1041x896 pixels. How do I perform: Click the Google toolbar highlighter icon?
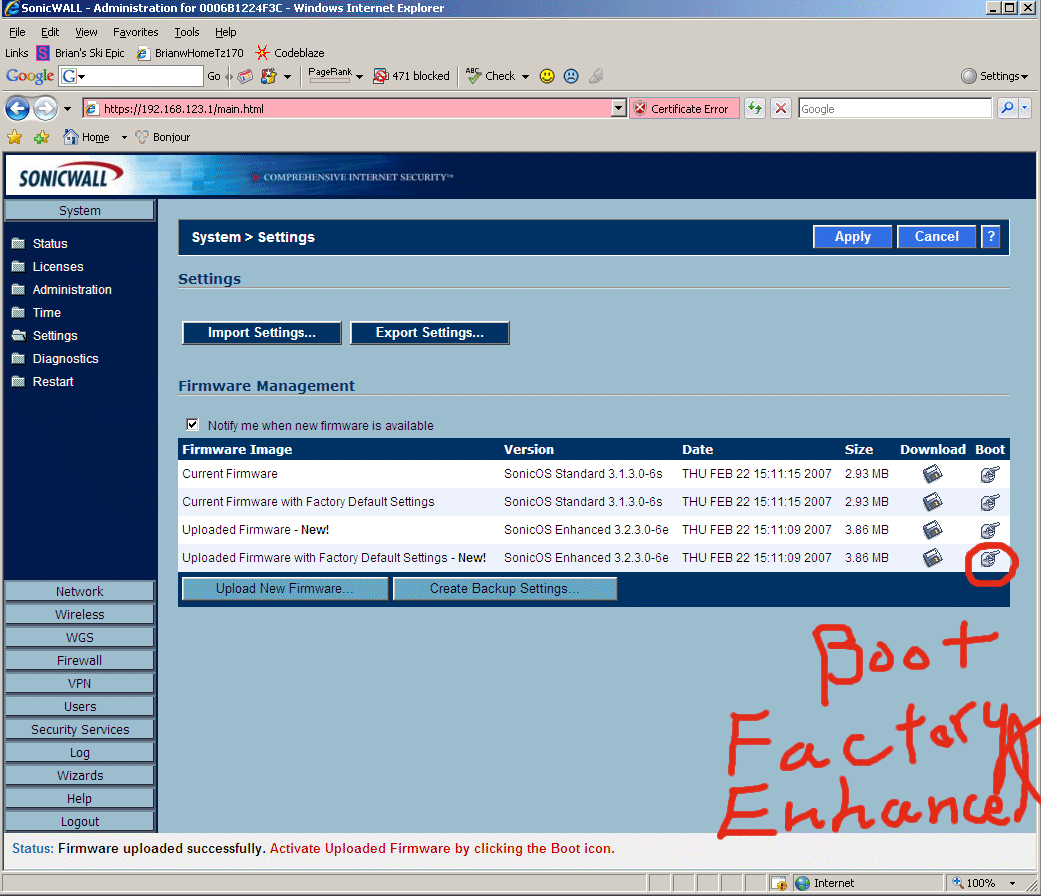click(596, 76)
